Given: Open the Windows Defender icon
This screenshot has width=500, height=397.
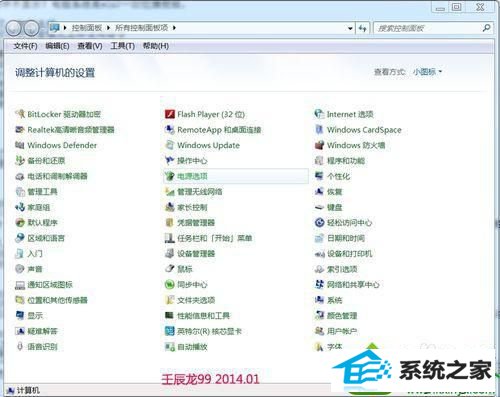Looking at the screenshot, I should 20,145.
